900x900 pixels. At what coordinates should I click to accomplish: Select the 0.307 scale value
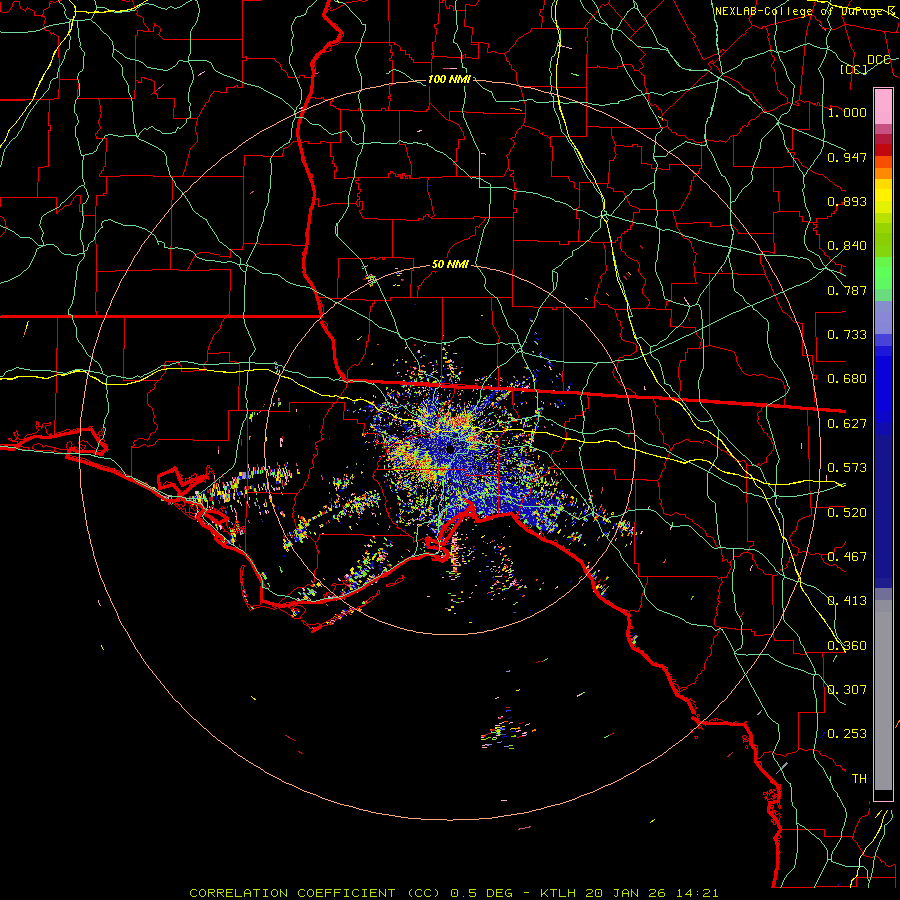(847, 690)
